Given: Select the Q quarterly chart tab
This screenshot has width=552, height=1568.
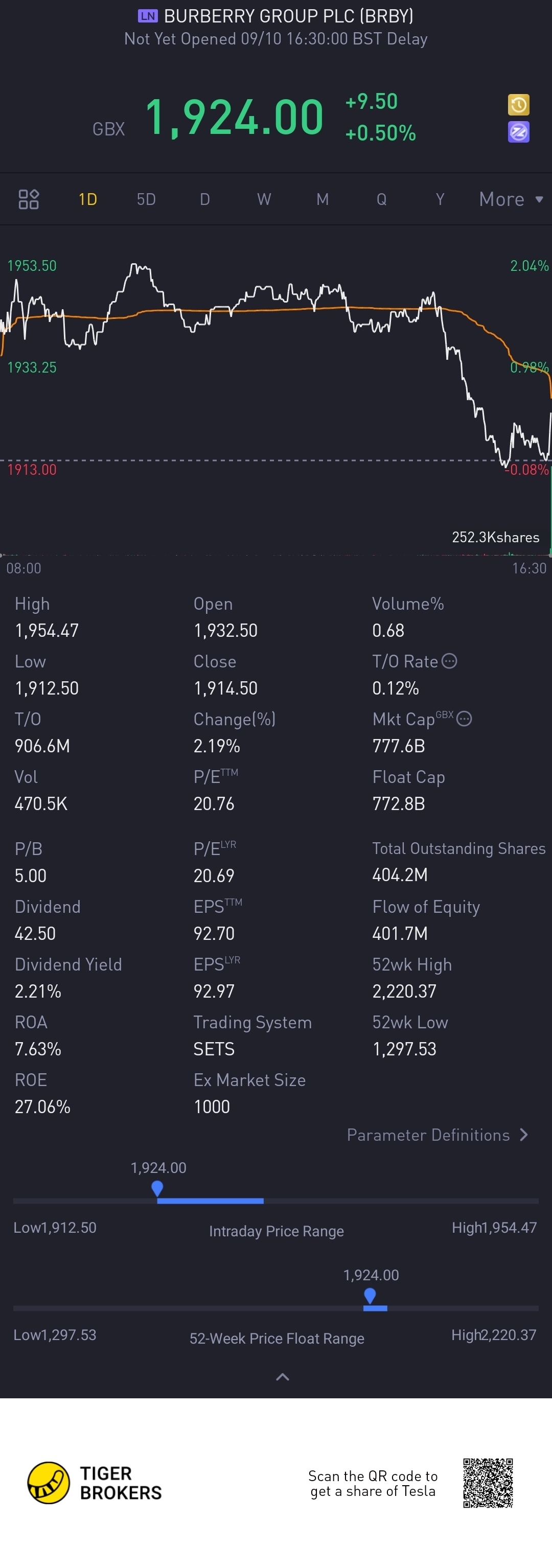Looking at the screenshot, I should tap(382, 199).
